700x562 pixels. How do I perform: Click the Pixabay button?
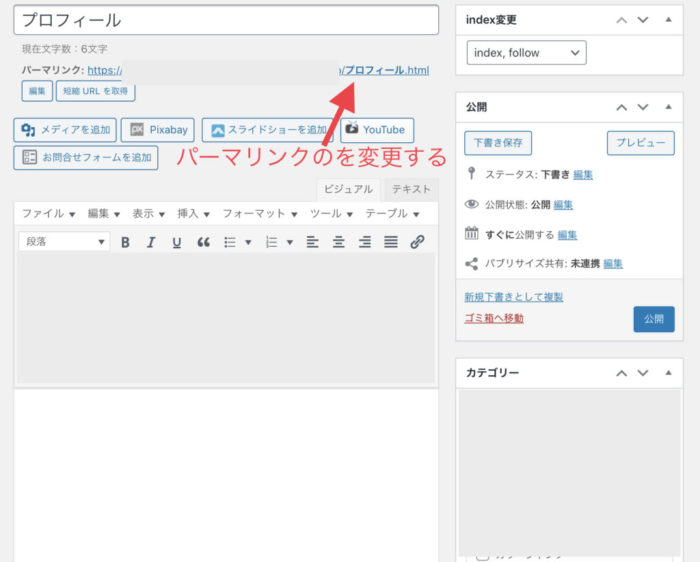point(158,130)
